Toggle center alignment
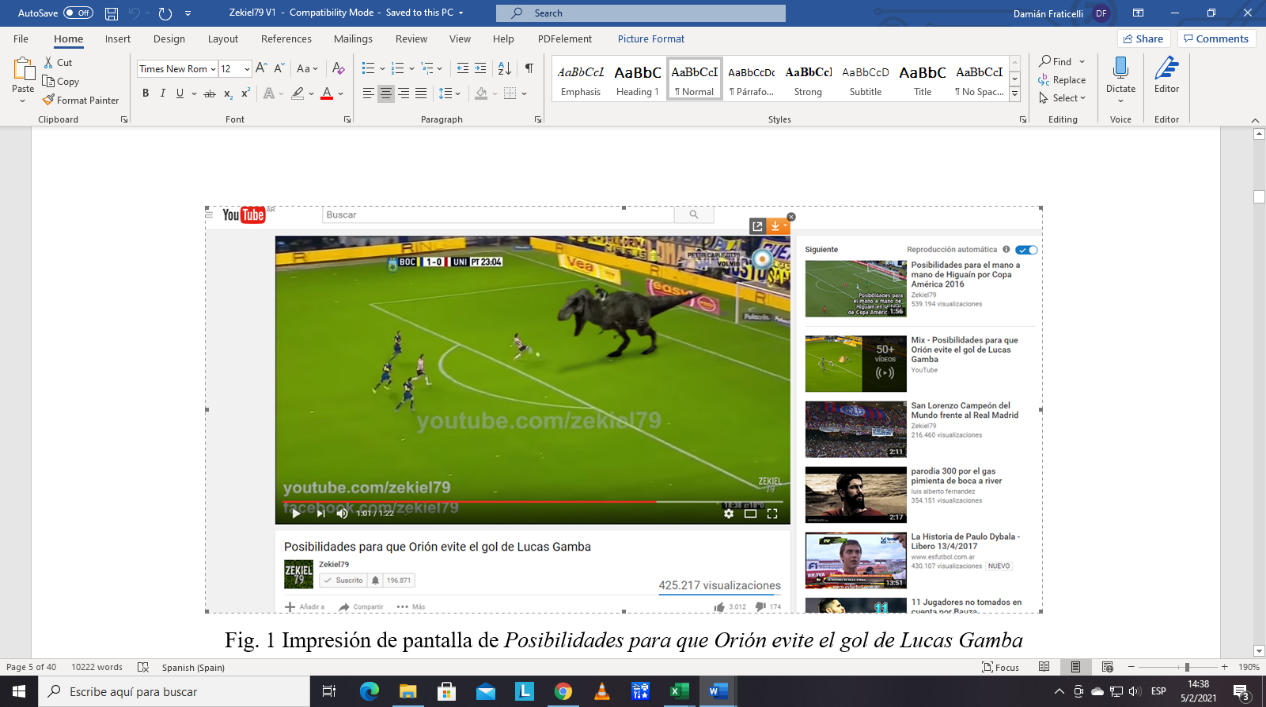Image resolution: width=1266 pixels, height=707 pixels. 386,93
